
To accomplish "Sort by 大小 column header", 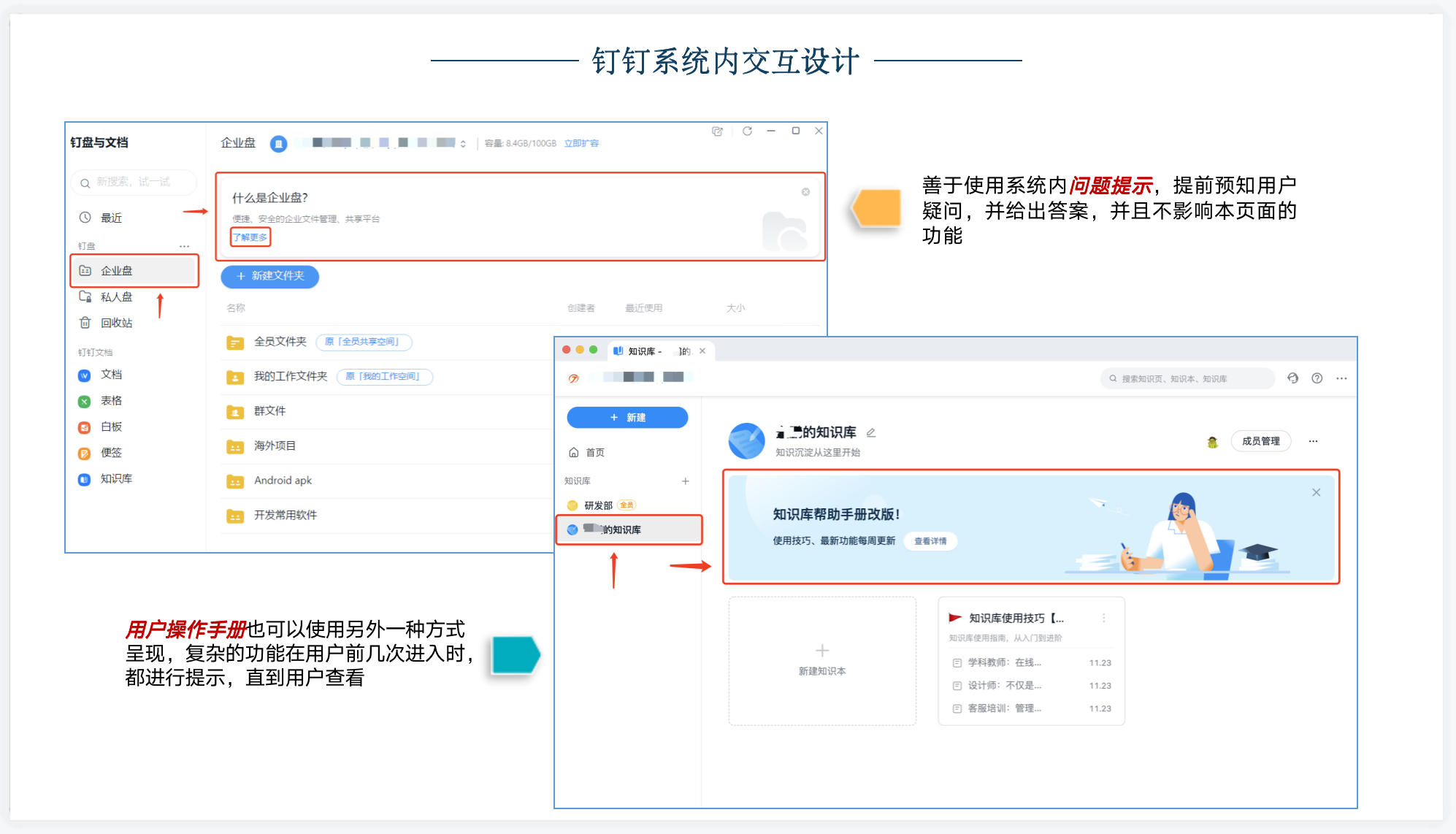I will pyautogui.click(x=735, y=308).
